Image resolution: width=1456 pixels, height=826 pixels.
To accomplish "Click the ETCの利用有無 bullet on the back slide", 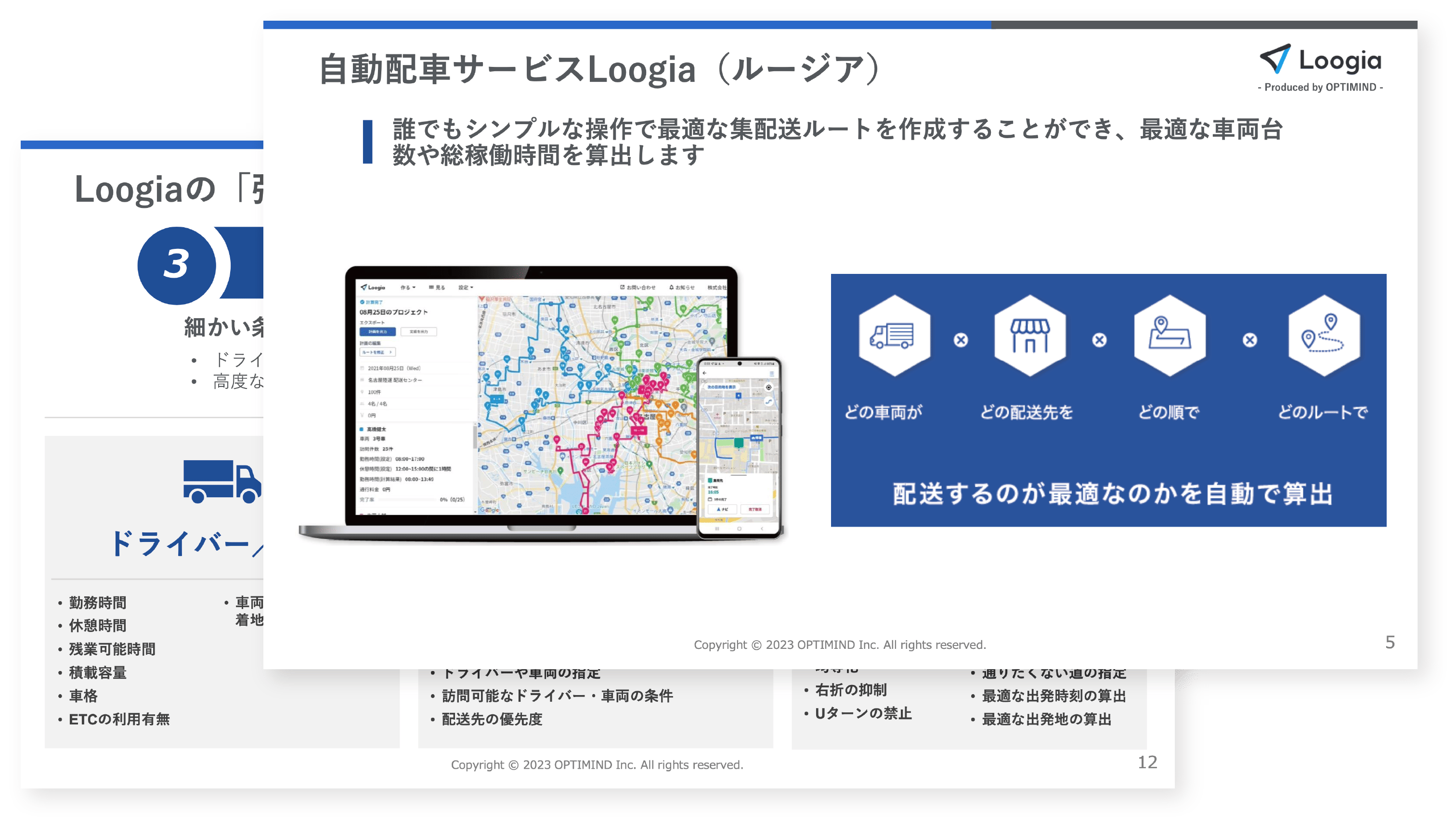I will (x=119, y=719).
